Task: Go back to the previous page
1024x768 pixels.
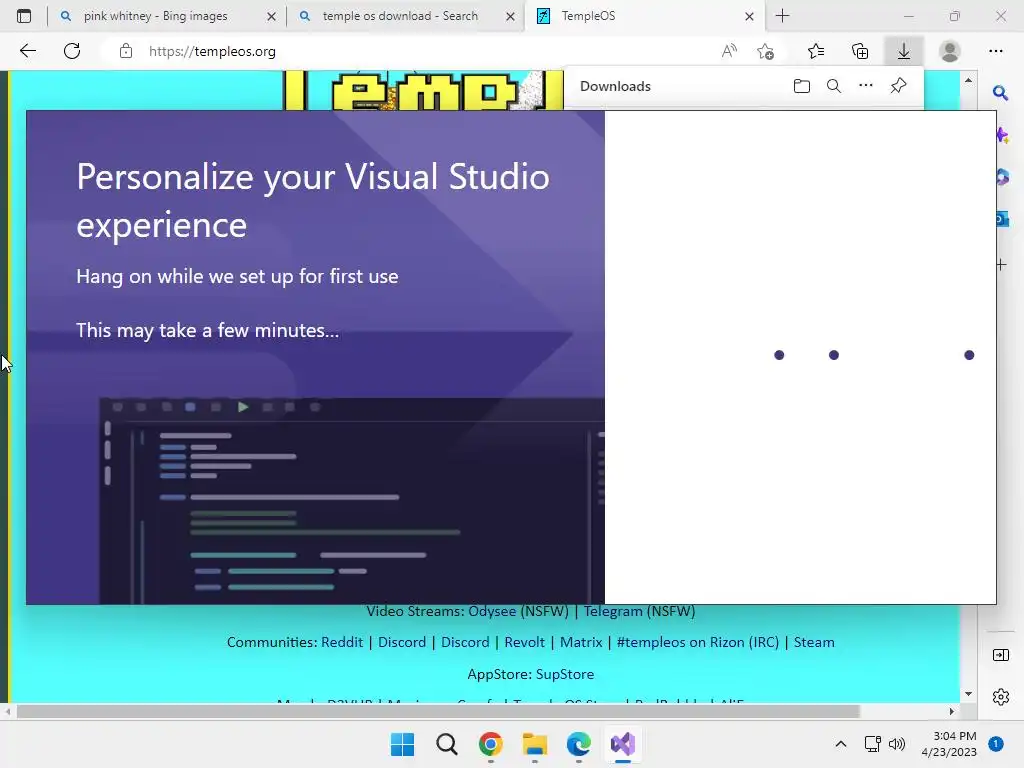Action: 27,51
